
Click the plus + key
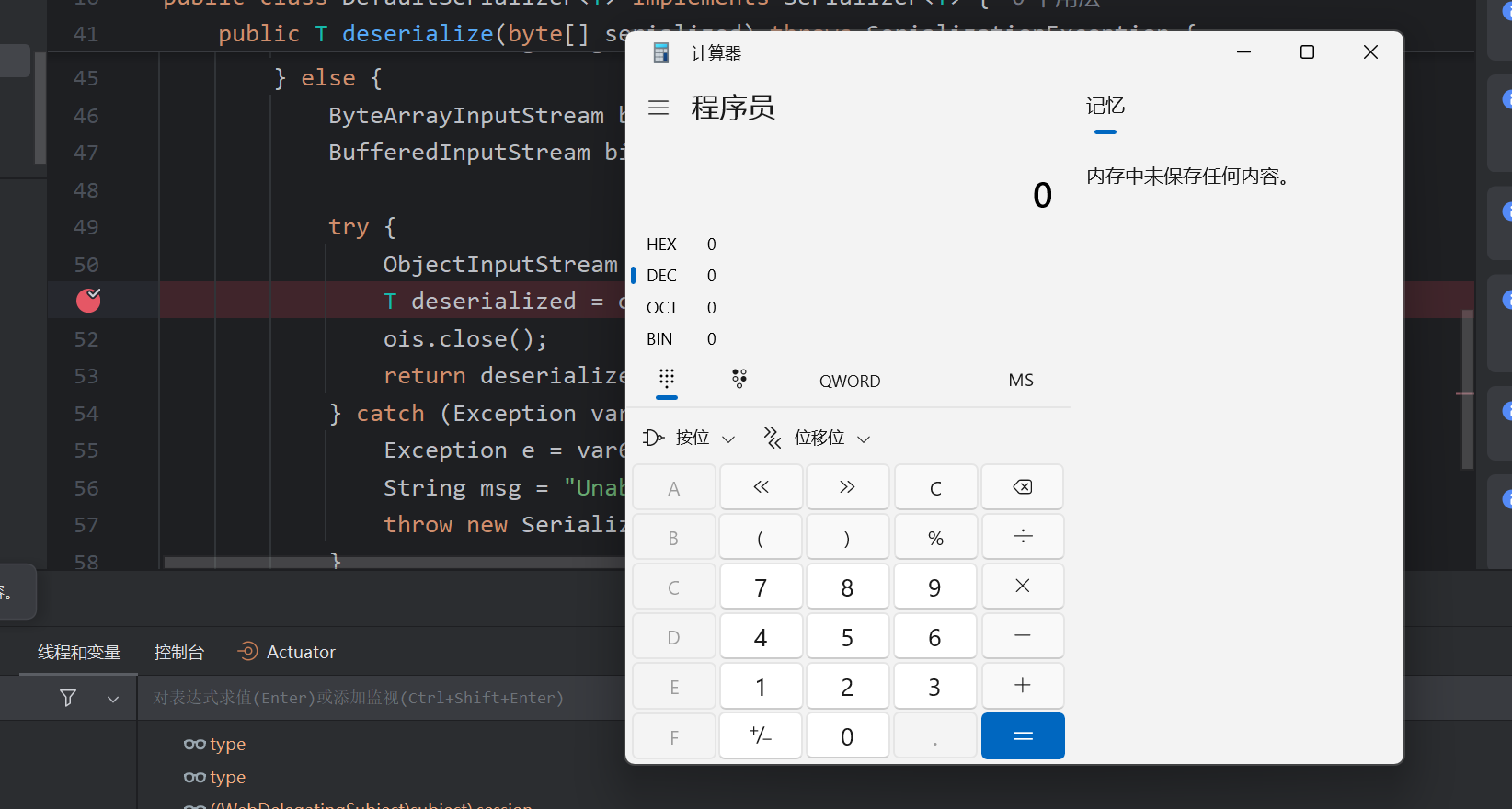click(1022, 686)
